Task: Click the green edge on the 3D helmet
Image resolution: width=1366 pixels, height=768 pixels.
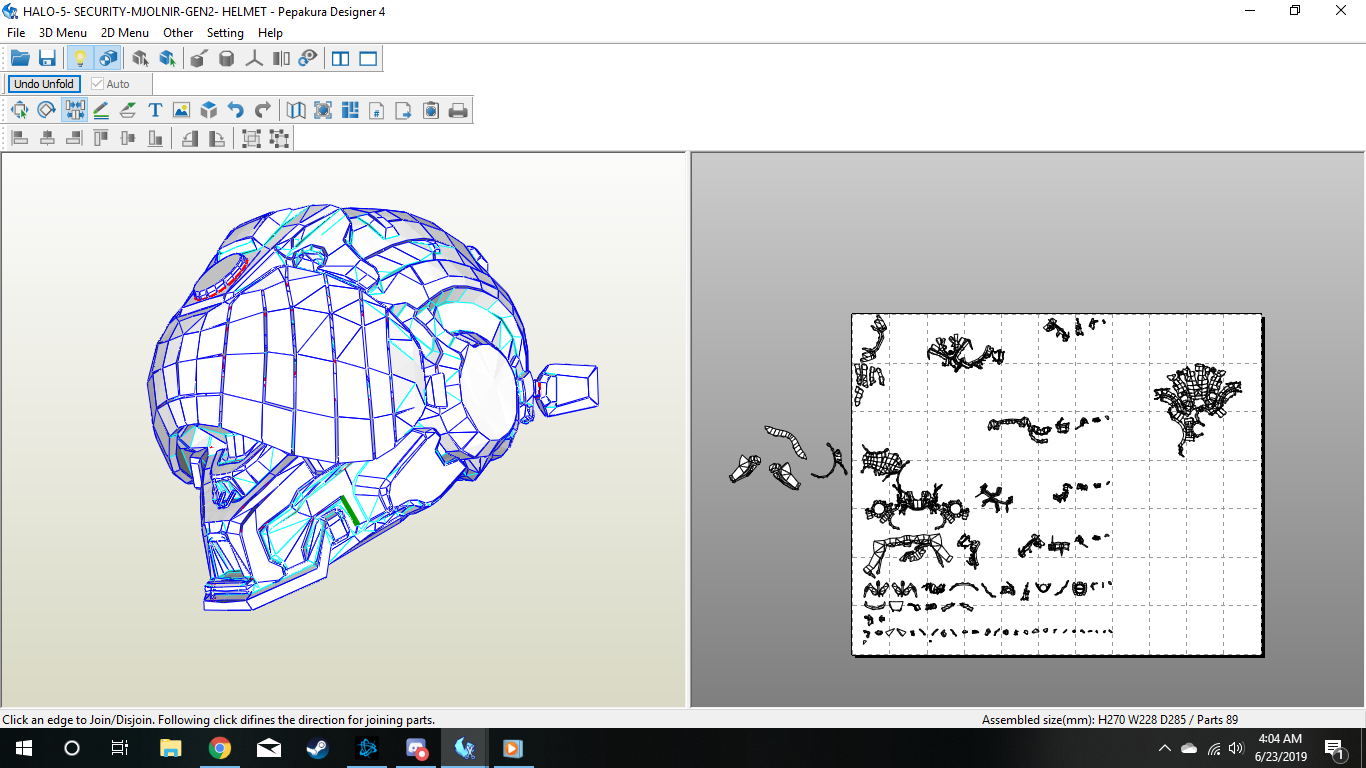Action: (349, 510)
